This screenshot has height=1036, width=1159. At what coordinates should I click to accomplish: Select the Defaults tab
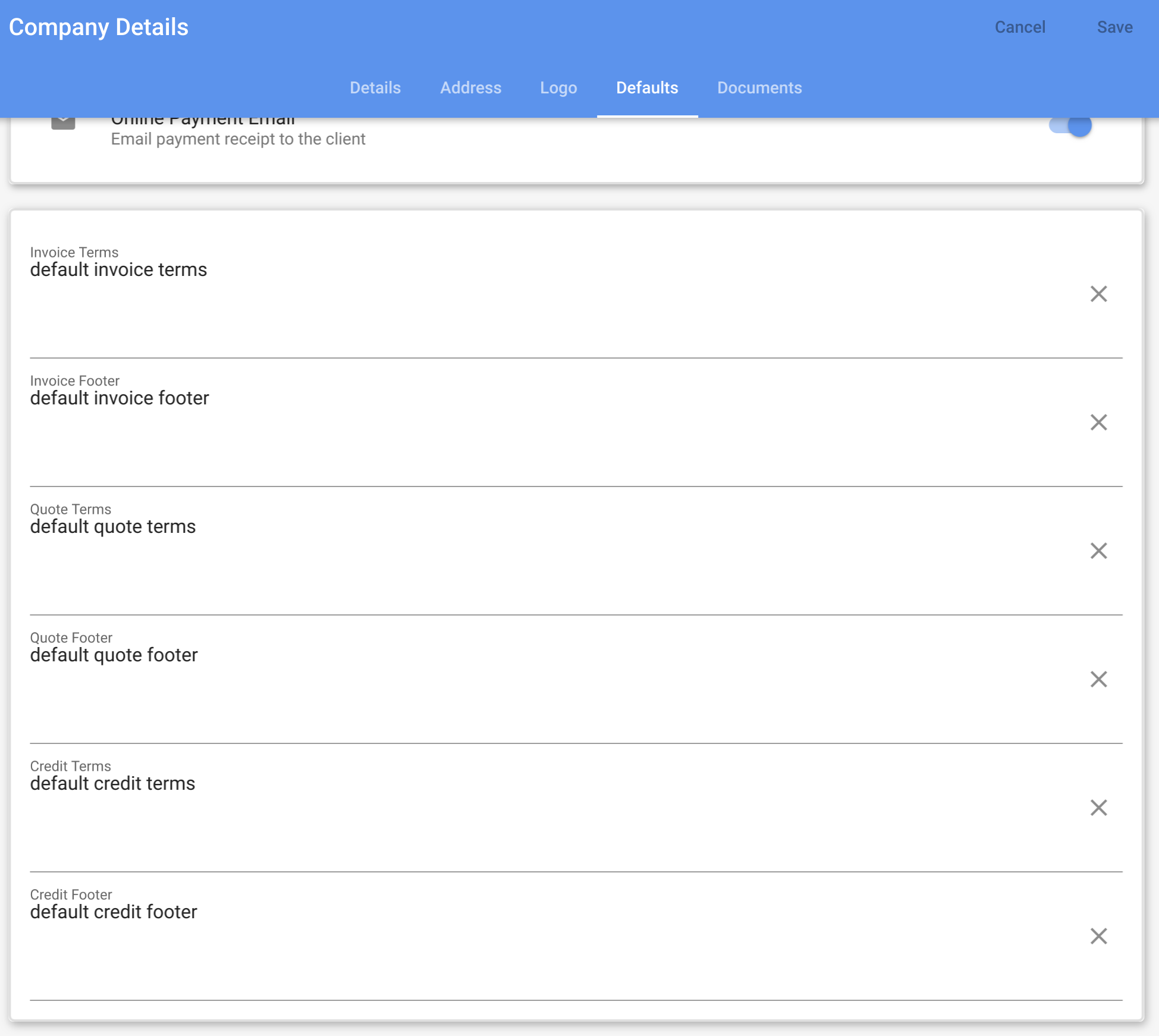(647, 87)
